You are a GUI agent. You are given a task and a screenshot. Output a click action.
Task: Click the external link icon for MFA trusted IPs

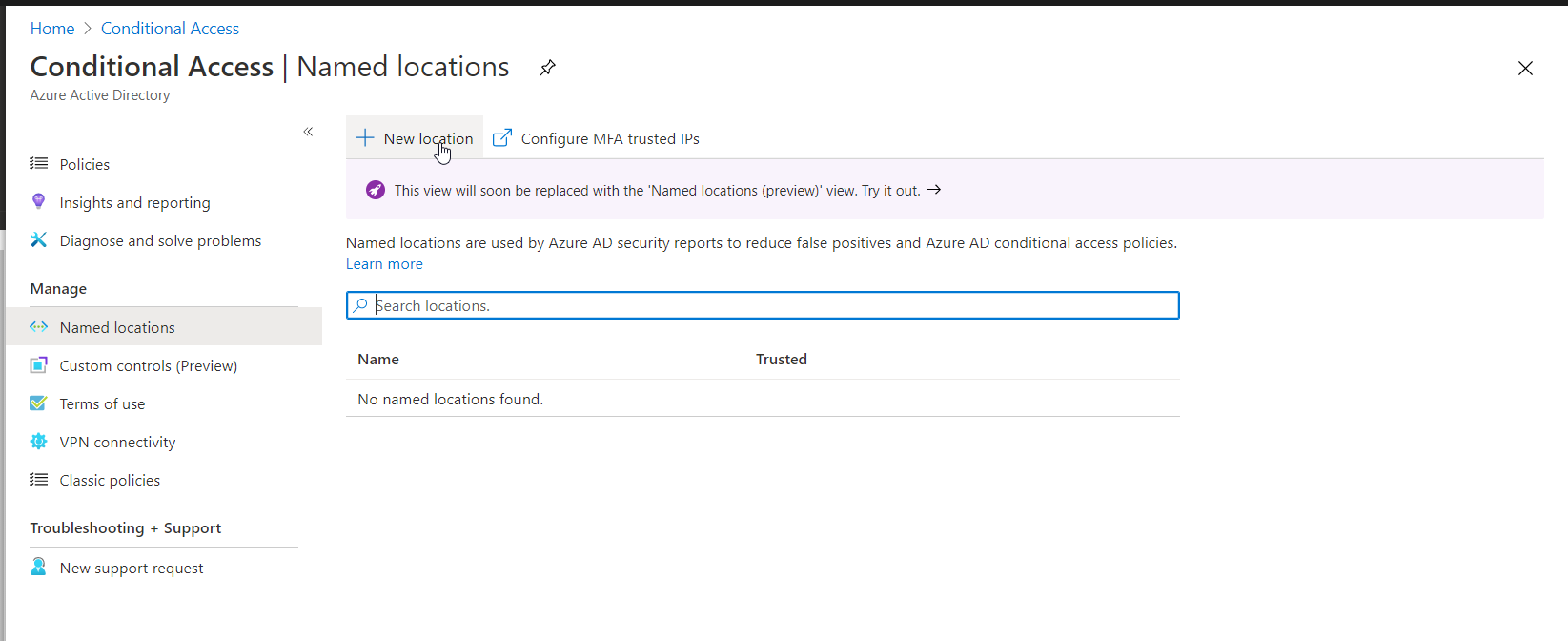click(x=502, y=138)
